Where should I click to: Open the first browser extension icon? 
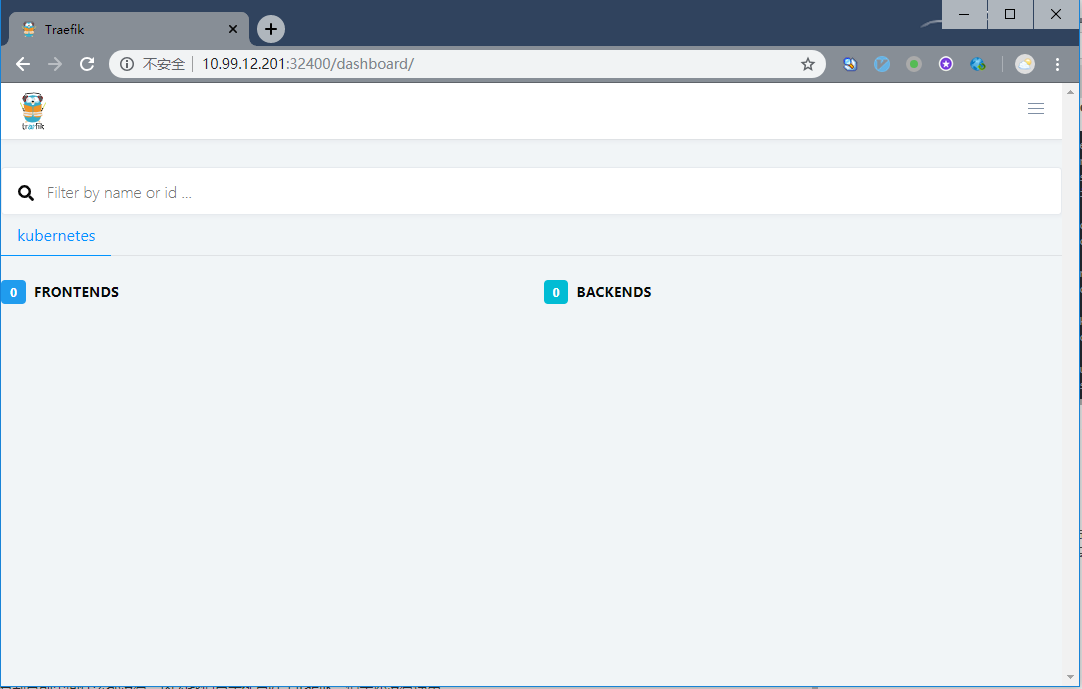tap(850, 64)
